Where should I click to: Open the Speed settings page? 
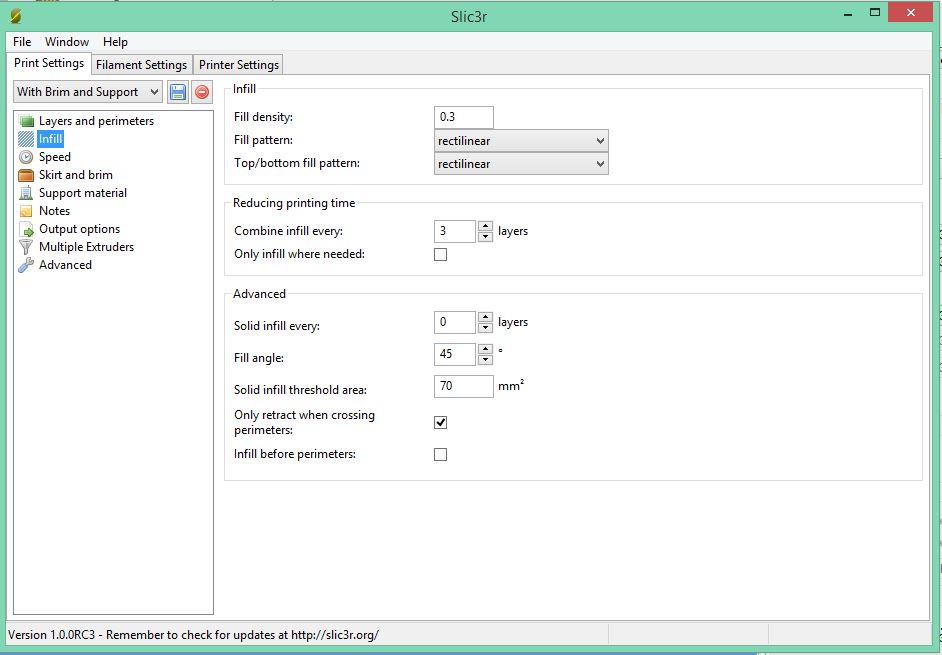54,157
